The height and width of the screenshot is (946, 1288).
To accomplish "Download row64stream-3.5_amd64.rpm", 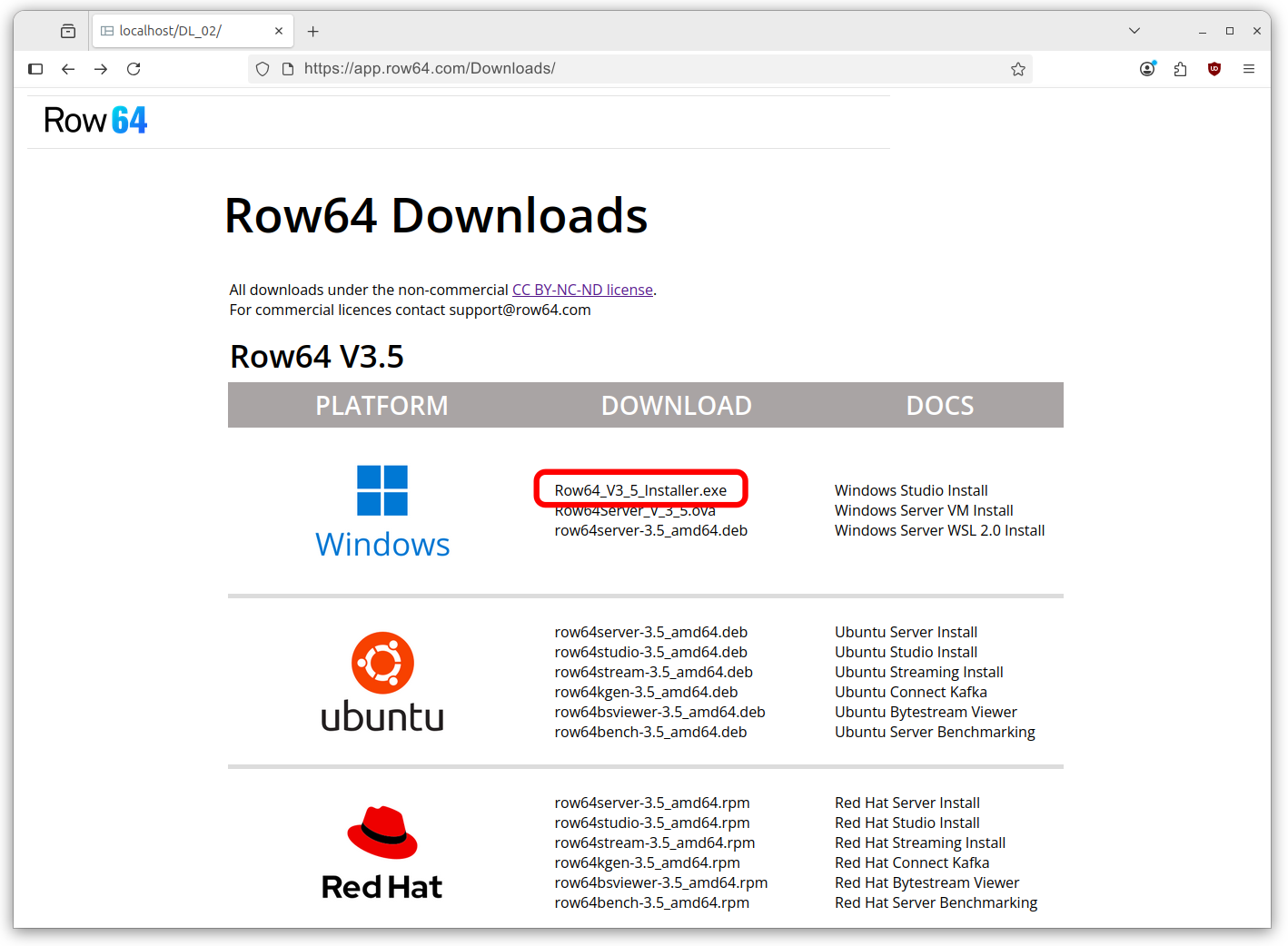I will (655, 843).
